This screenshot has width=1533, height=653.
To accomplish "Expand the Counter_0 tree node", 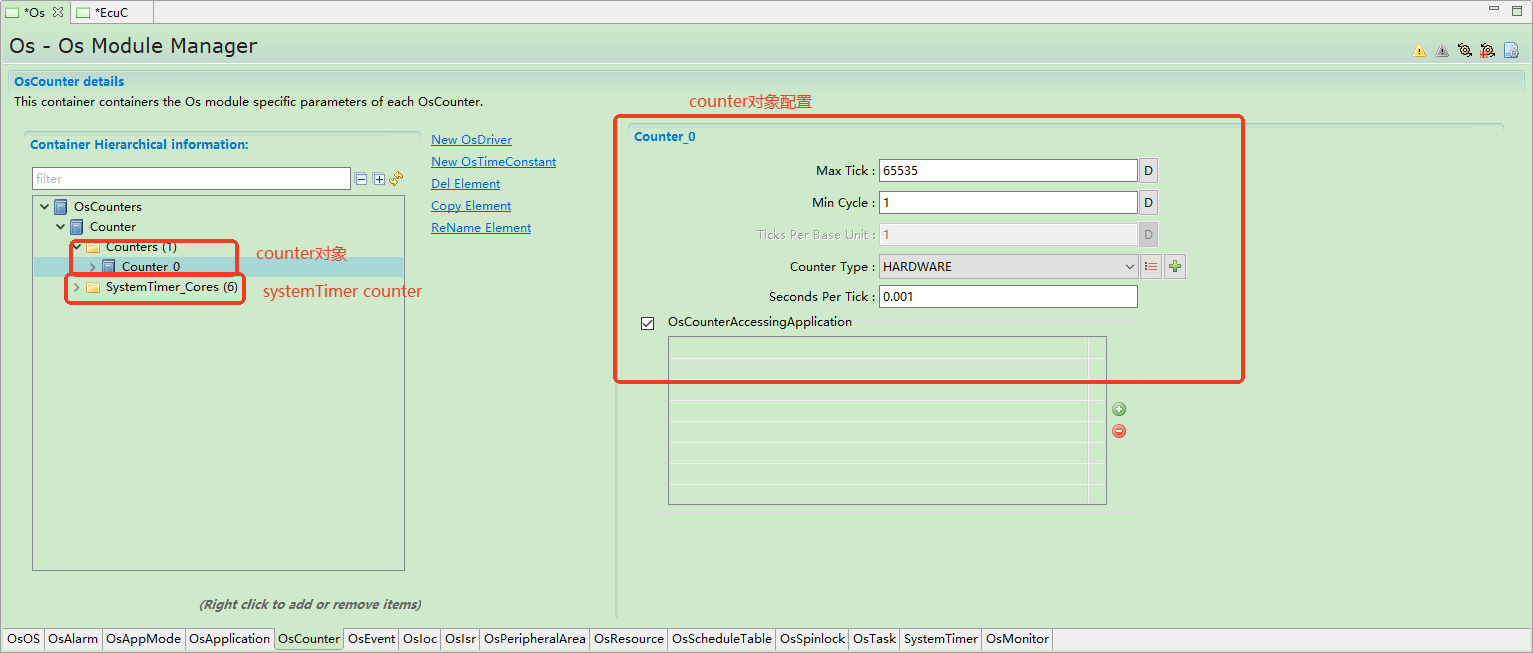I will (x=92, y=267).
